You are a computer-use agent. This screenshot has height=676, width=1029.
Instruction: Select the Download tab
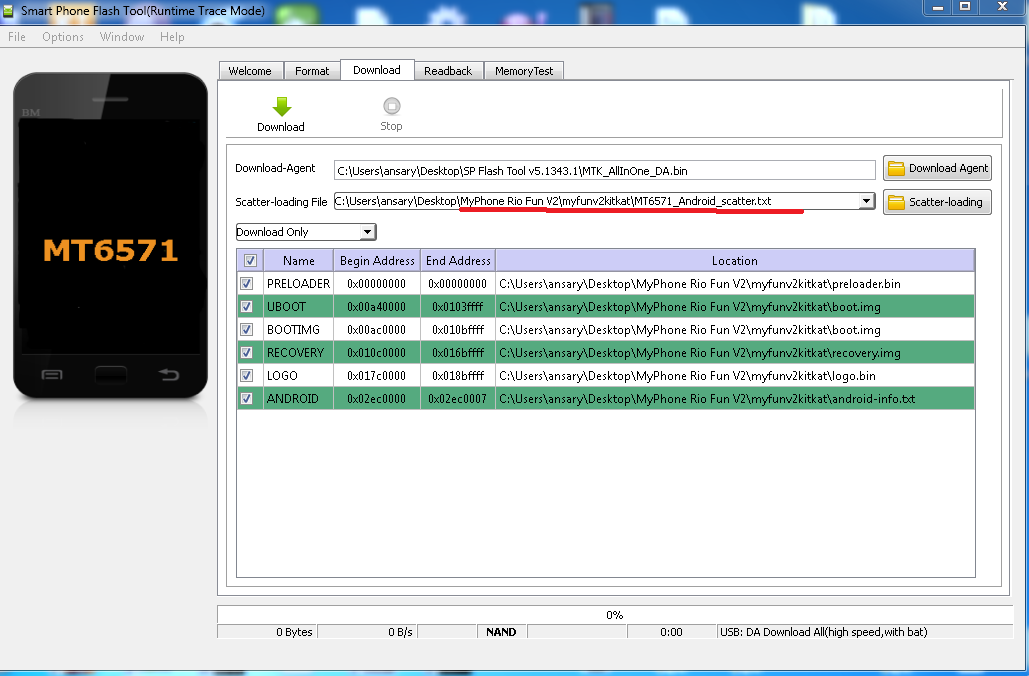point(377,70)
